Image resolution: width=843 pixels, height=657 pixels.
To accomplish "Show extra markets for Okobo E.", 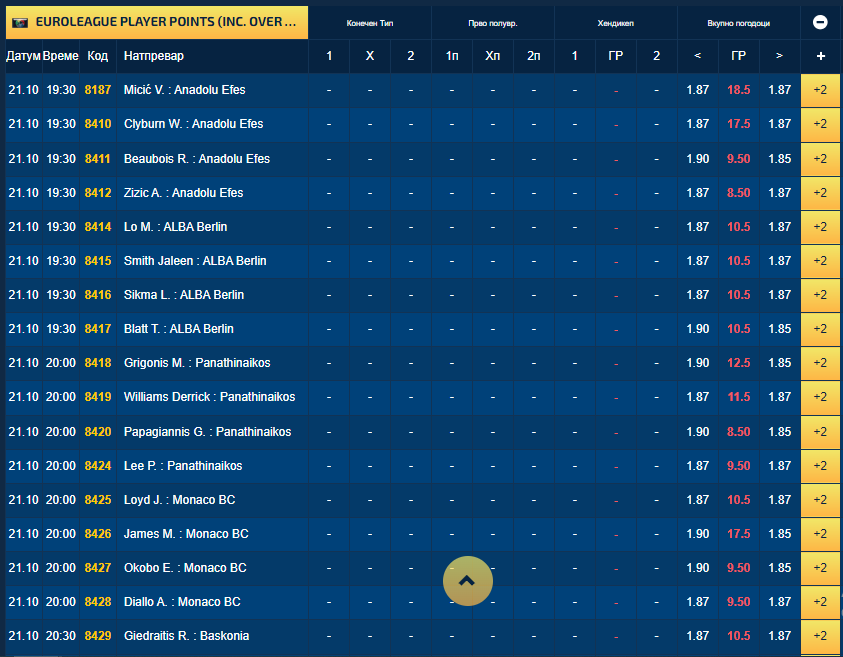I will coord(820,568).
